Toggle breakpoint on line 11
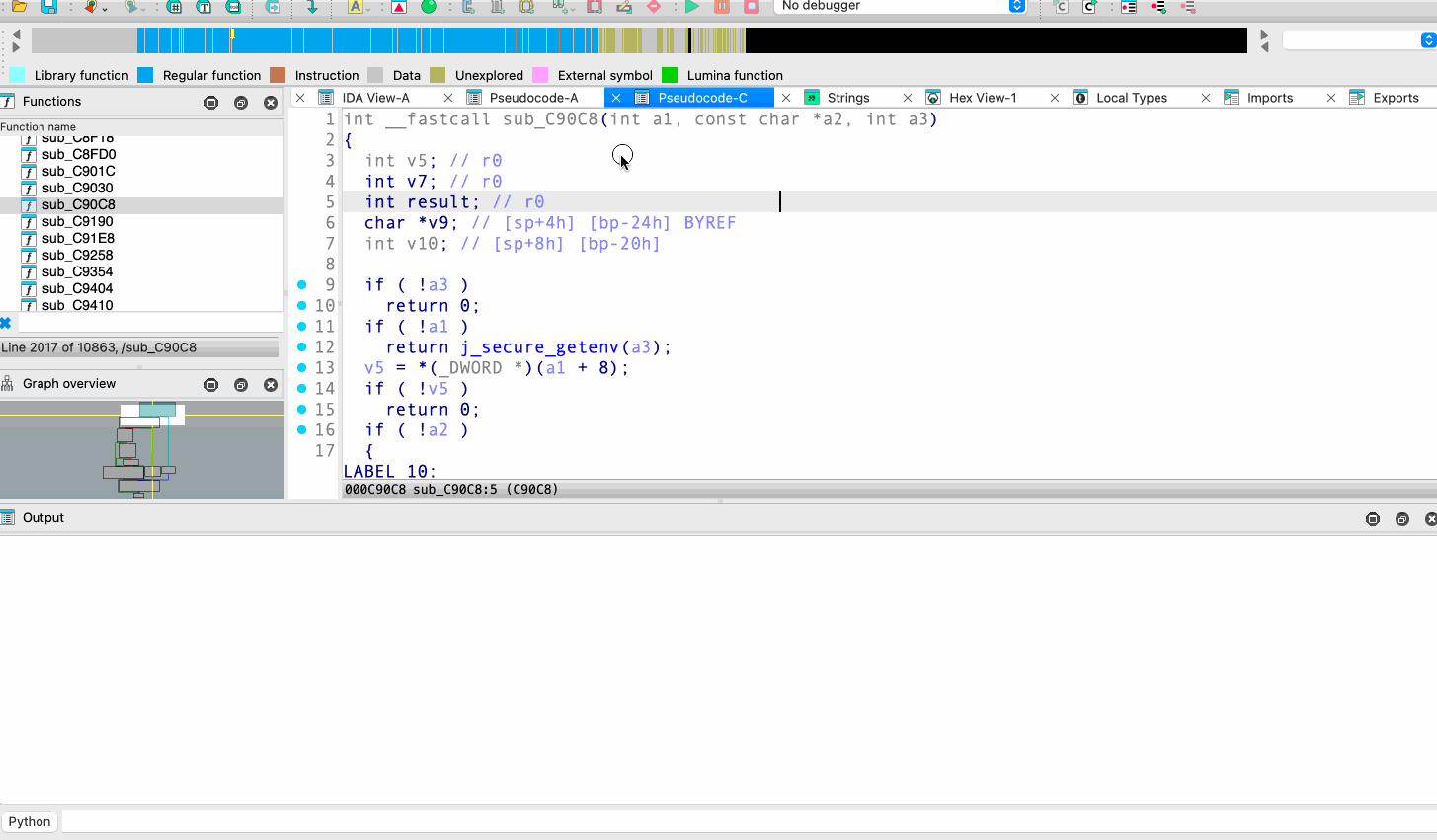 coord(302,326)
